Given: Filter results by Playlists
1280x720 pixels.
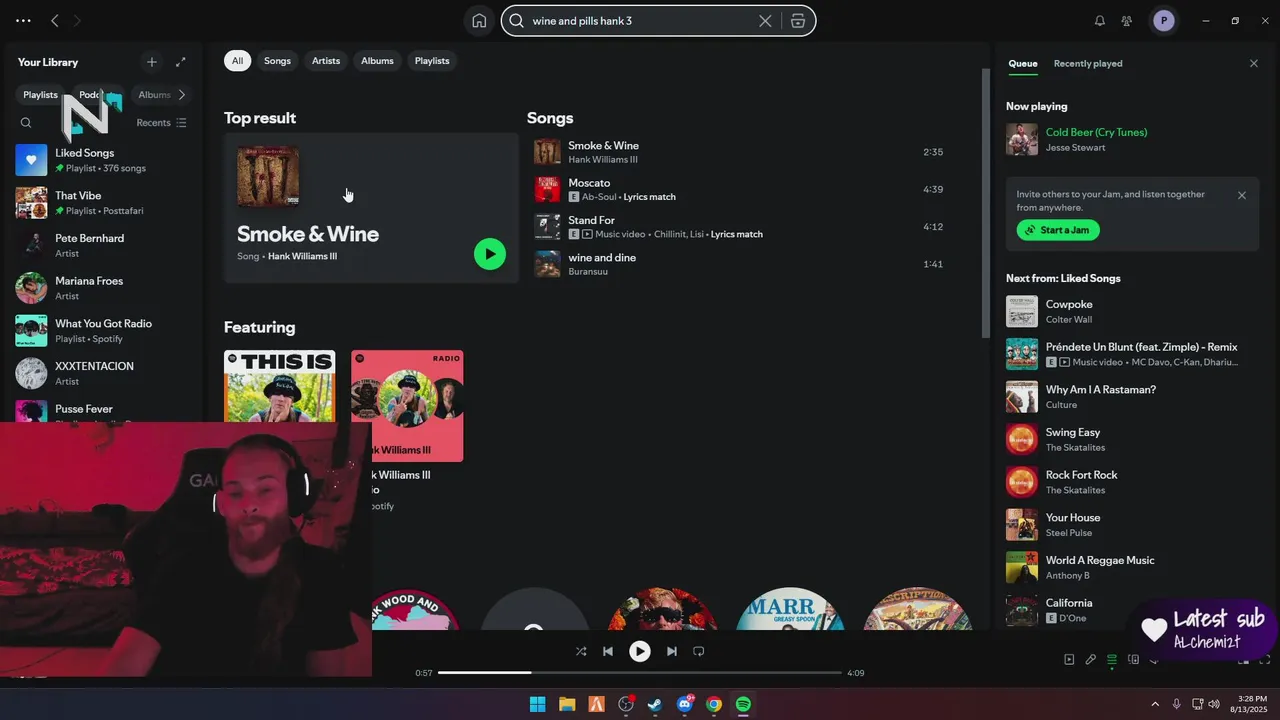Looking at the screenshot, I should pyautogui.click(x=432, y=61).
